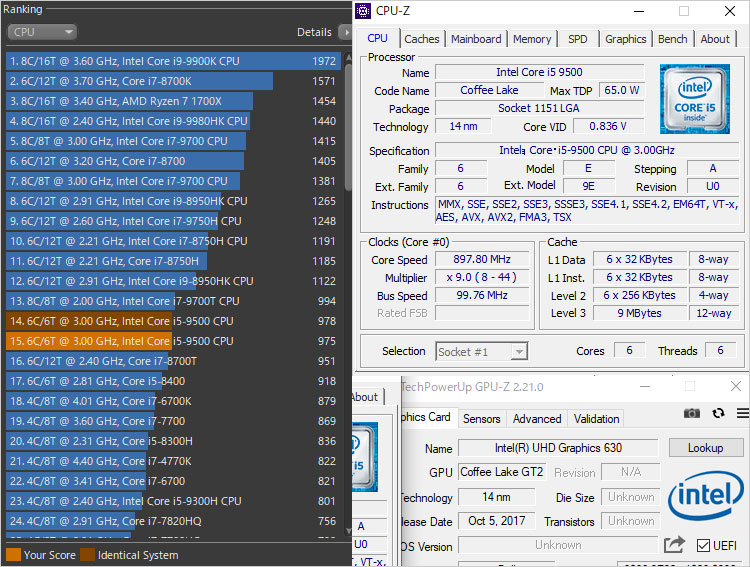The height and width of the screenshot is (567, 750).
Task: Open the Advanced tab in GPU-Z
Action: [x=537, y=419]
